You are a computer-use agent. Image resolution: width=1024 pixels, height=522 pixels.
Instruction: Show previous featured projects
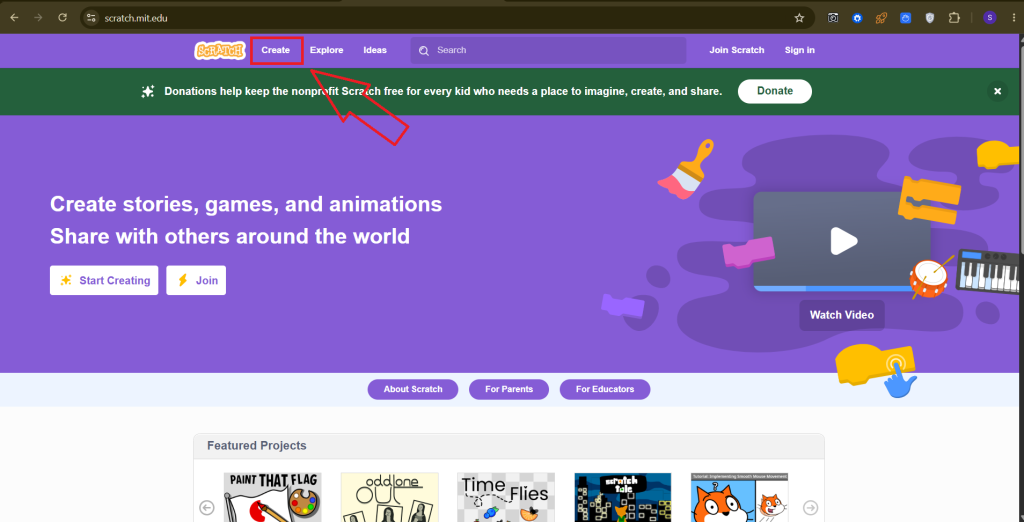[x=207, y=507]
